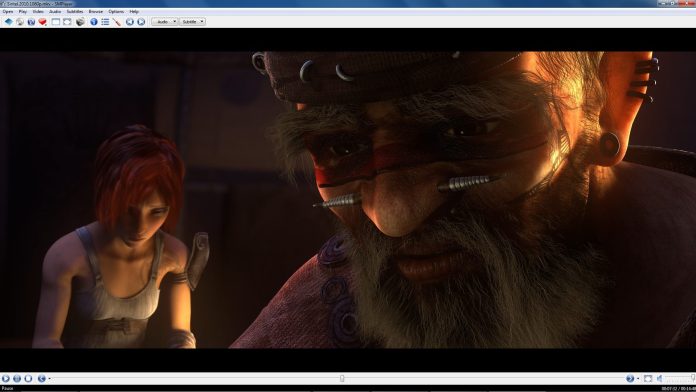Open the disc icon in the toolbar
Screen dimensions: 696x392
click(x=20, y=22)
